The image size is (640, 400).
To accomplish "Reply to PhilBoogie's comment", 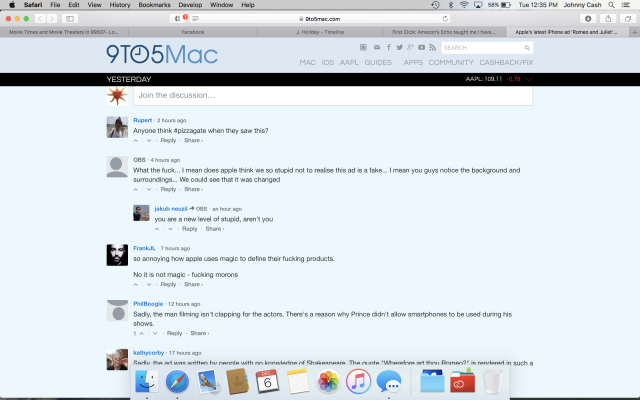I will click(174, 333).
